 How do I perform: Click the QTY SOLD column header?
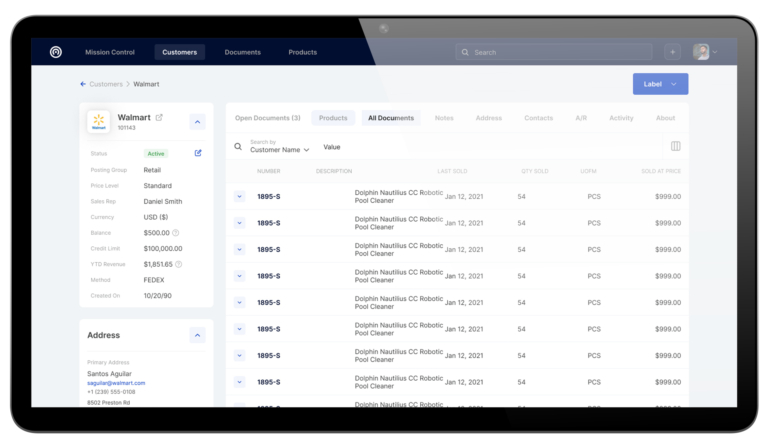point(534,171)
